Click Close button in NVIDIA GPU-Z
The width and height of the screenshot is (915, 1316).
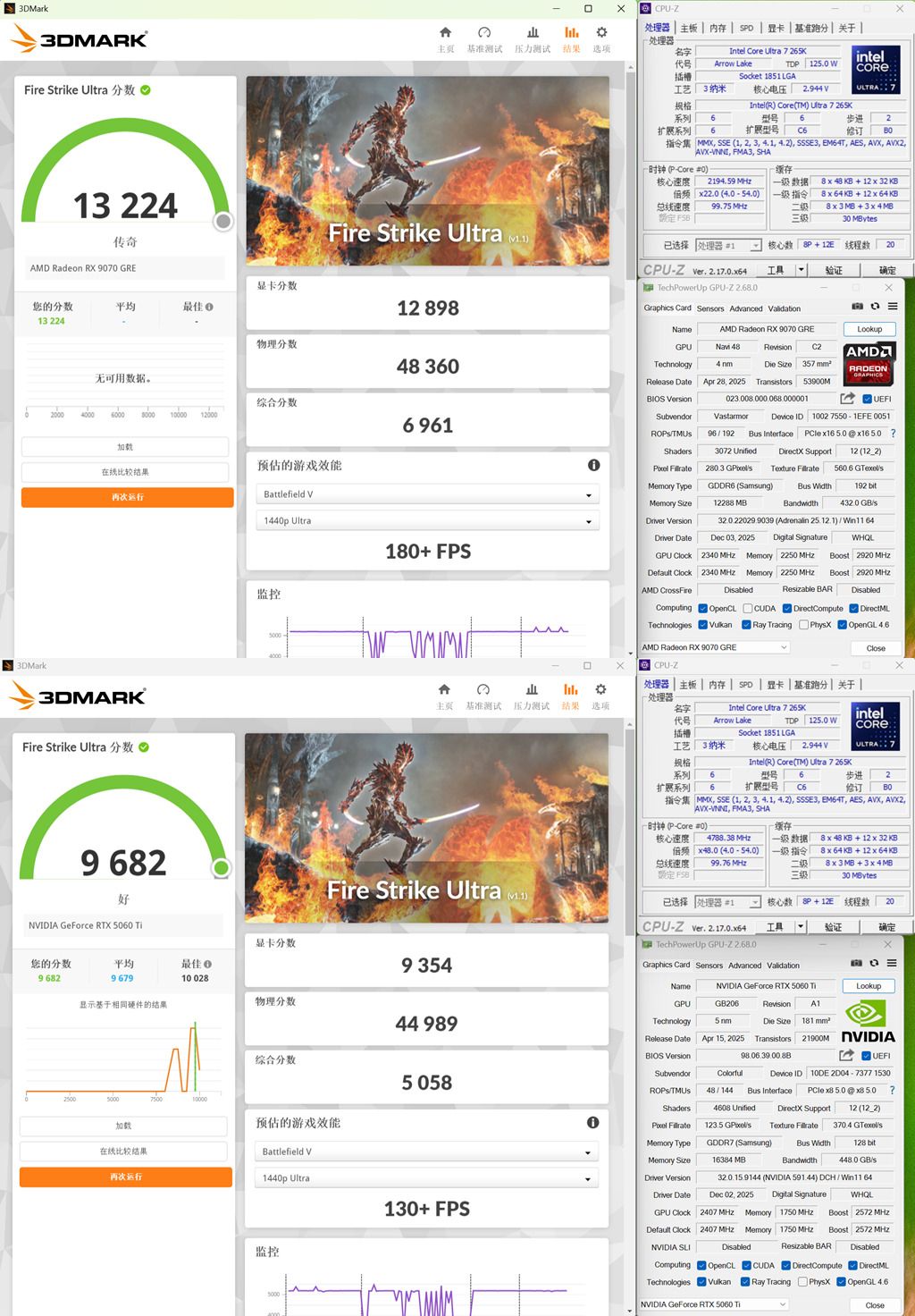coord(875,1305)
